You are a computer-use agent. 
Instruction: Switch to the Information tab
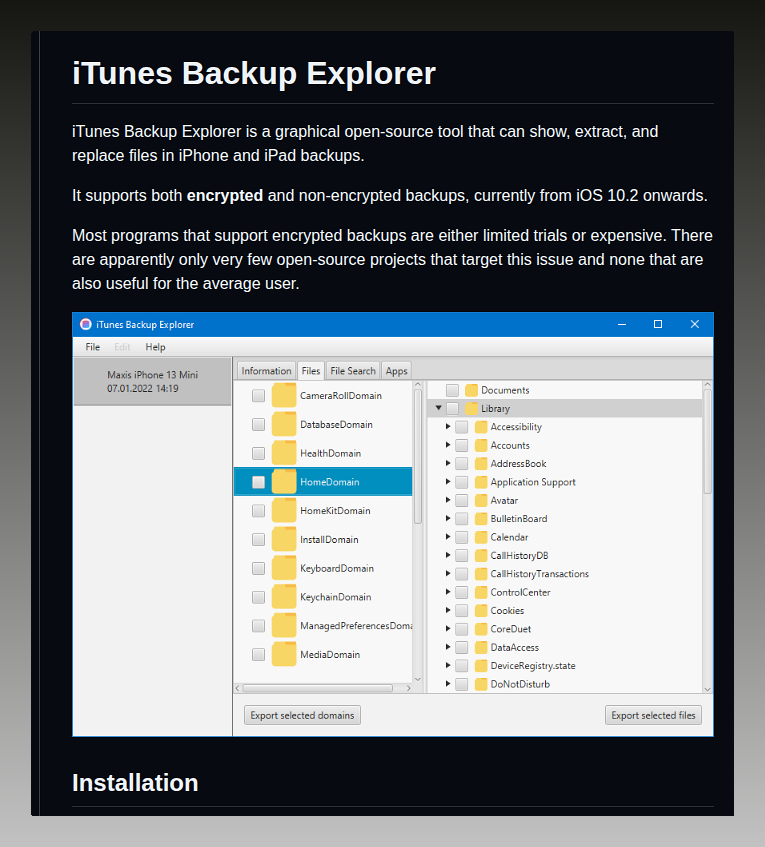266,371
